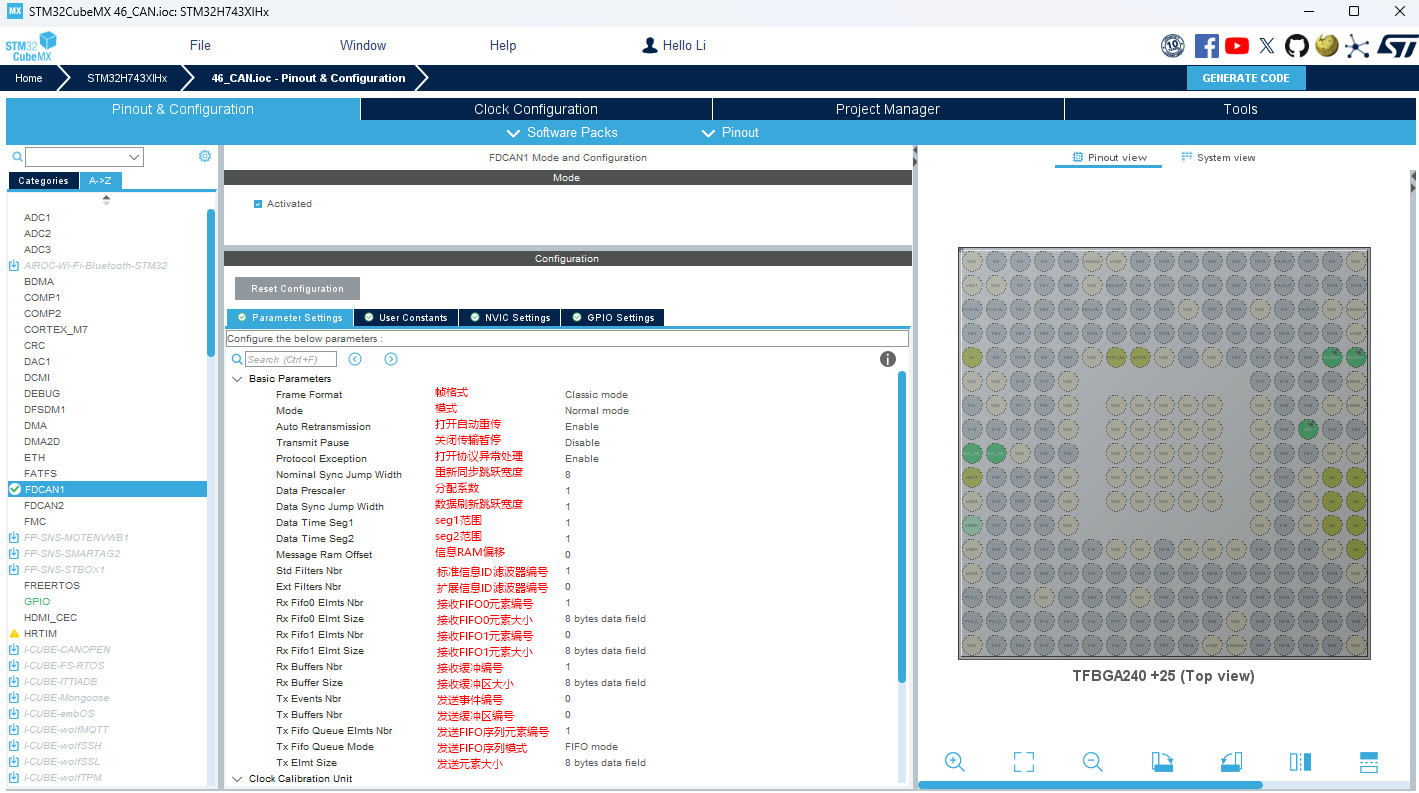Viewport: 1419px width, 793px height.
Task: Open the category settings gear
Action: (x=205, y=156)
